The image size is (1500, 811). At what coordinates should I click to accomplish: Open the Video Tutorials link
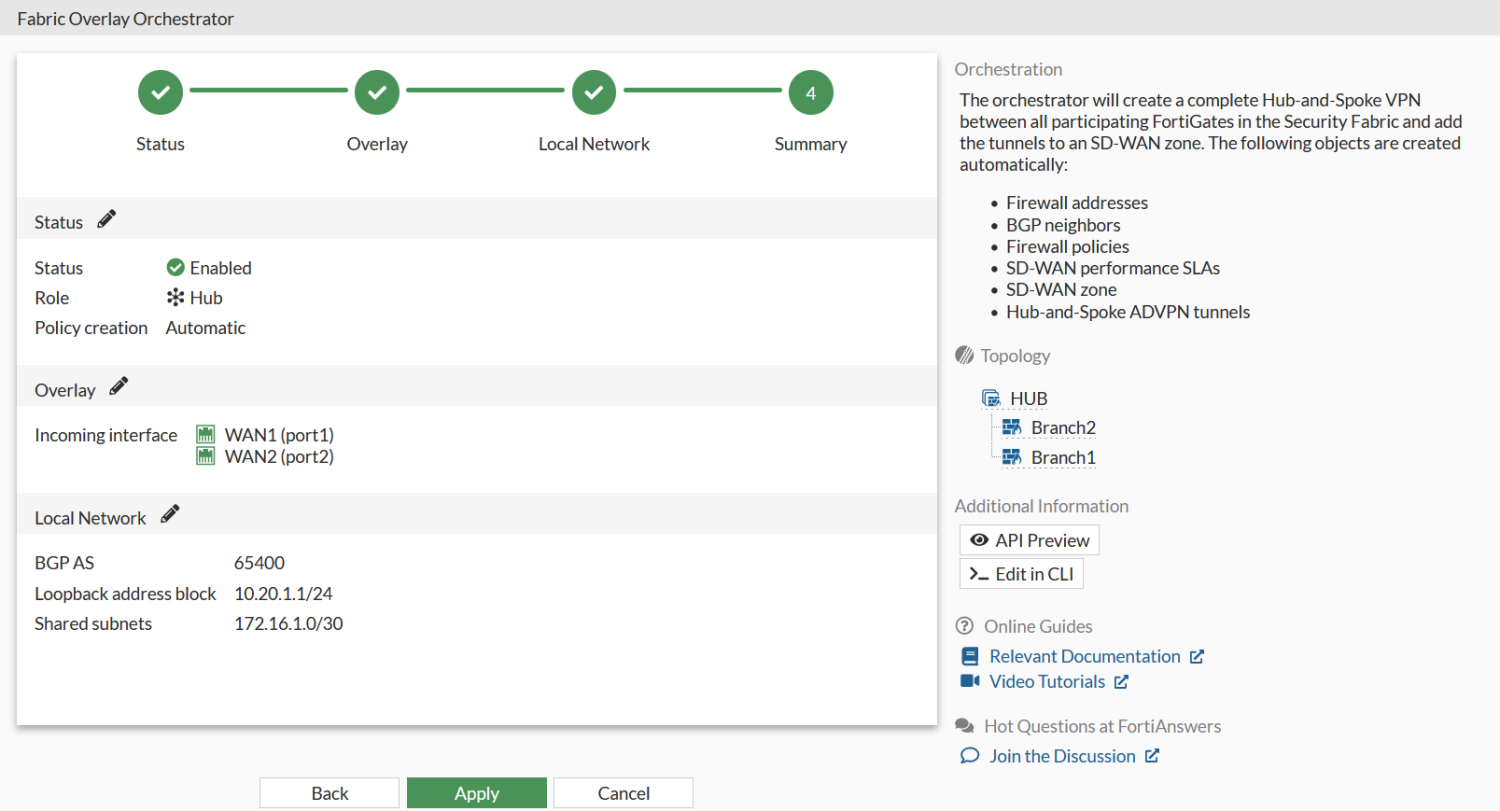(x=1046, y=681)
